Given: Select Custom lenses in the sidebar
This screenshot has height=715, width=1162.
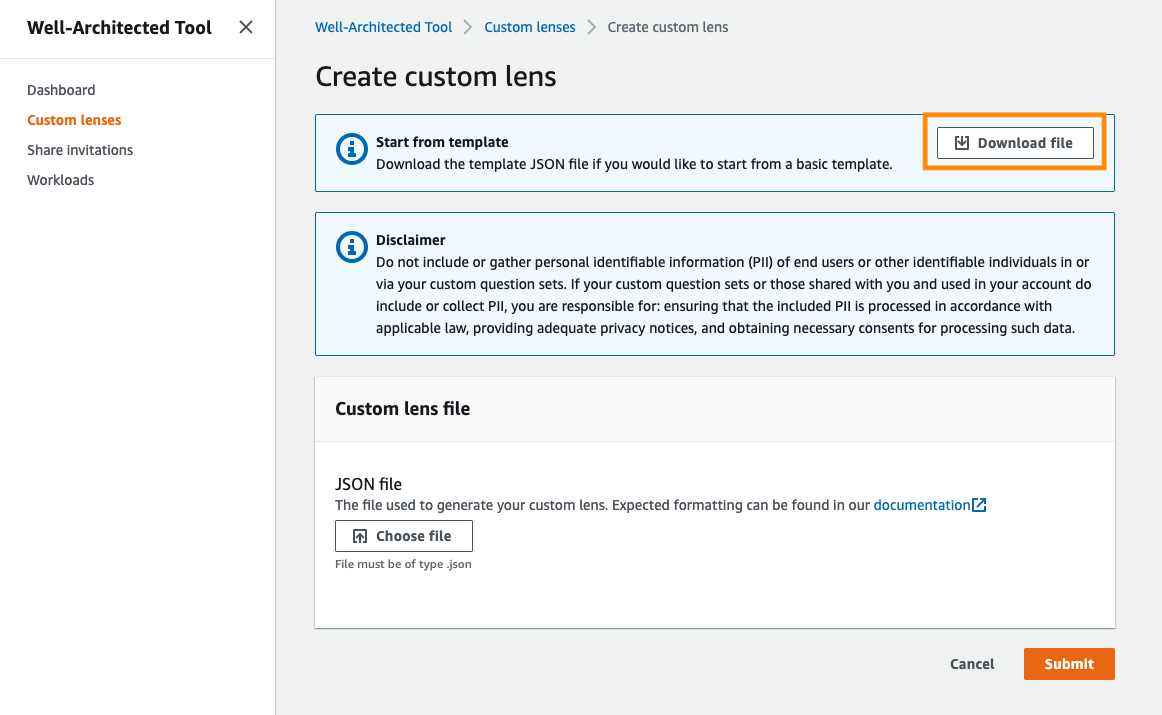Looking at the screenshot, I should (x=74, y=120).
